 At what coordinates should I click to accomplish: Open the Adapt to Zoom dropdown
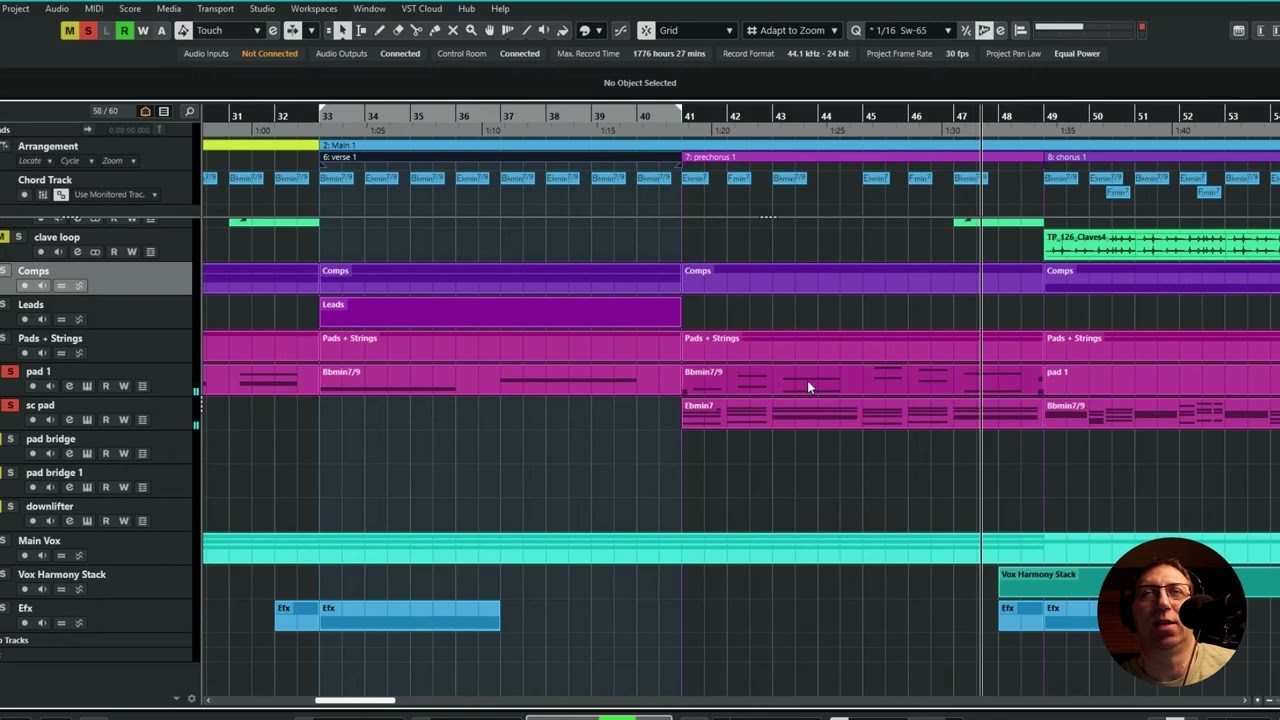[x=792, y=30]
